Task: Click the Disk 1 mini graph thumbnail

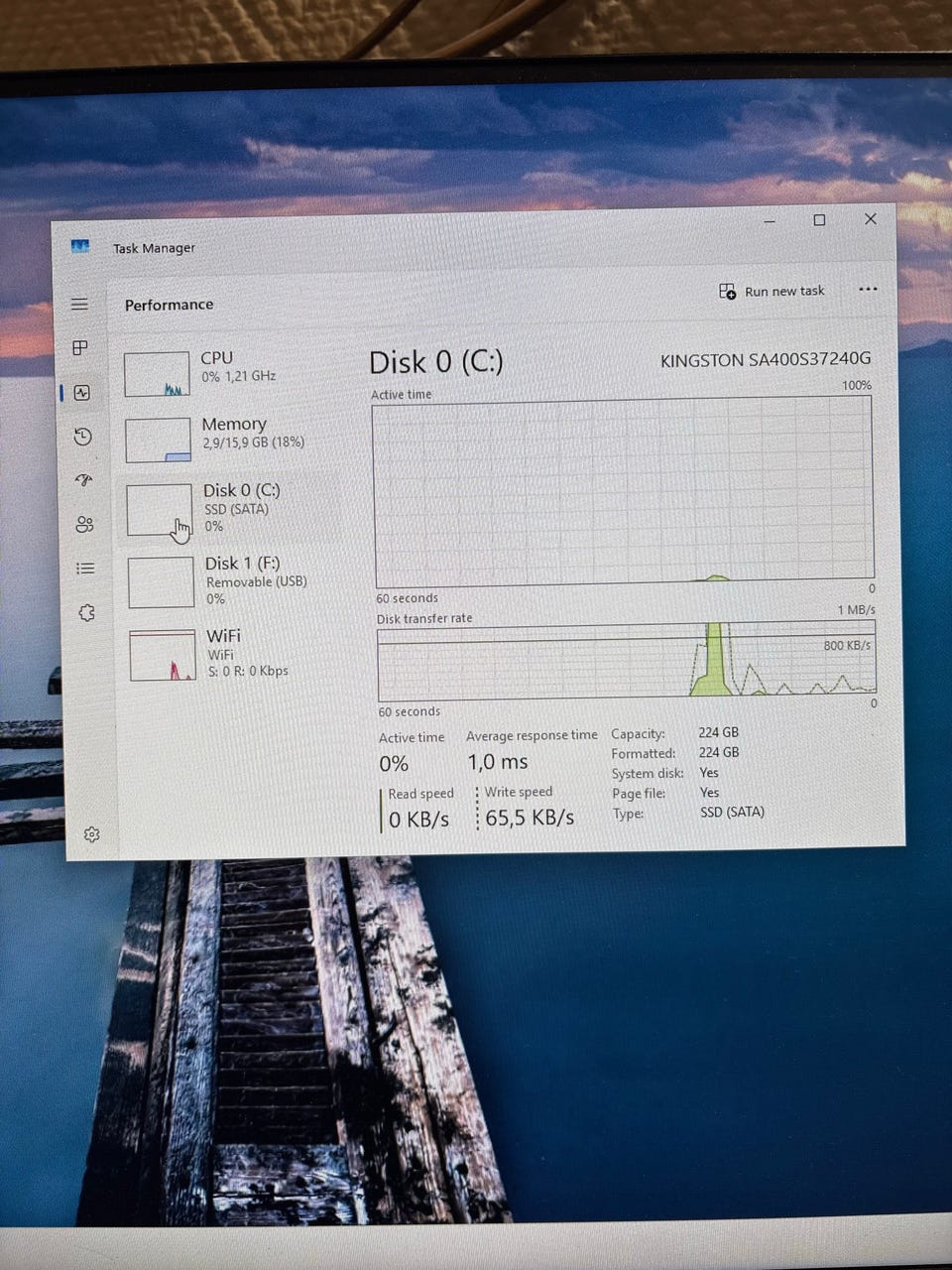Action: tap(161, 581)
